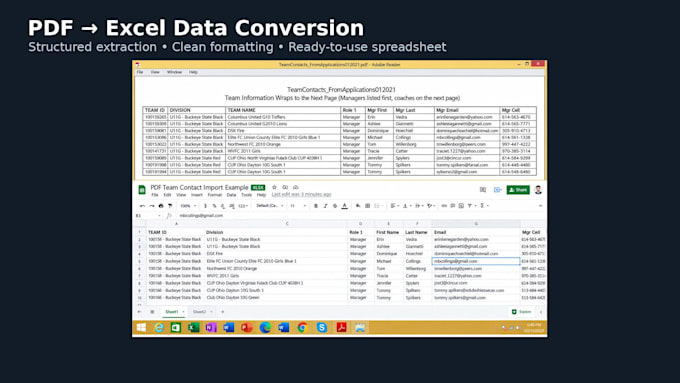Insert a comment from the toolbar

click(452, 206)
